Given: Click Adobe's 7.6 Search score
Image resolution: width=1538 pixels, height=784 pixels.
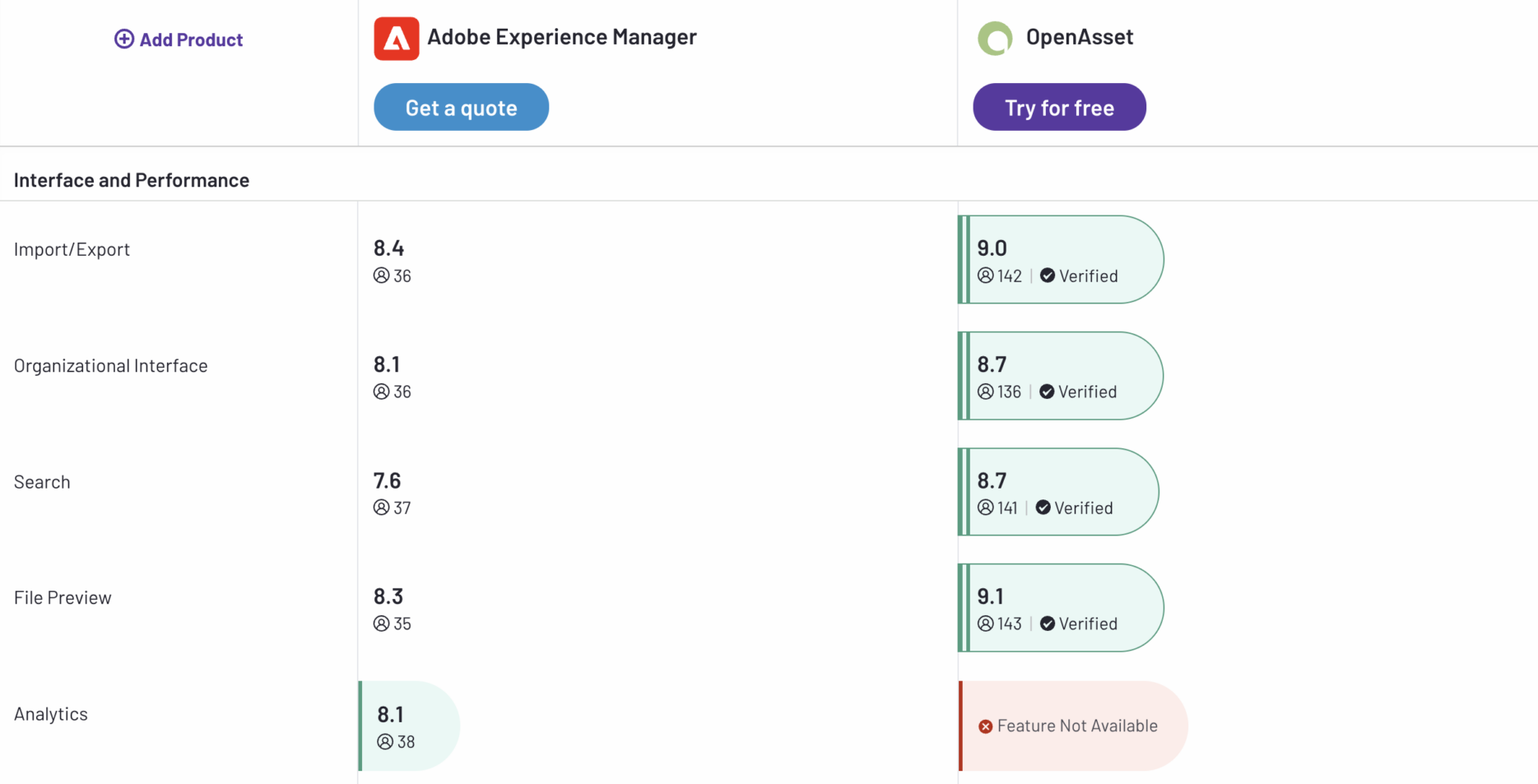Looking at the screenshot, I should click(x=387, y=480).
